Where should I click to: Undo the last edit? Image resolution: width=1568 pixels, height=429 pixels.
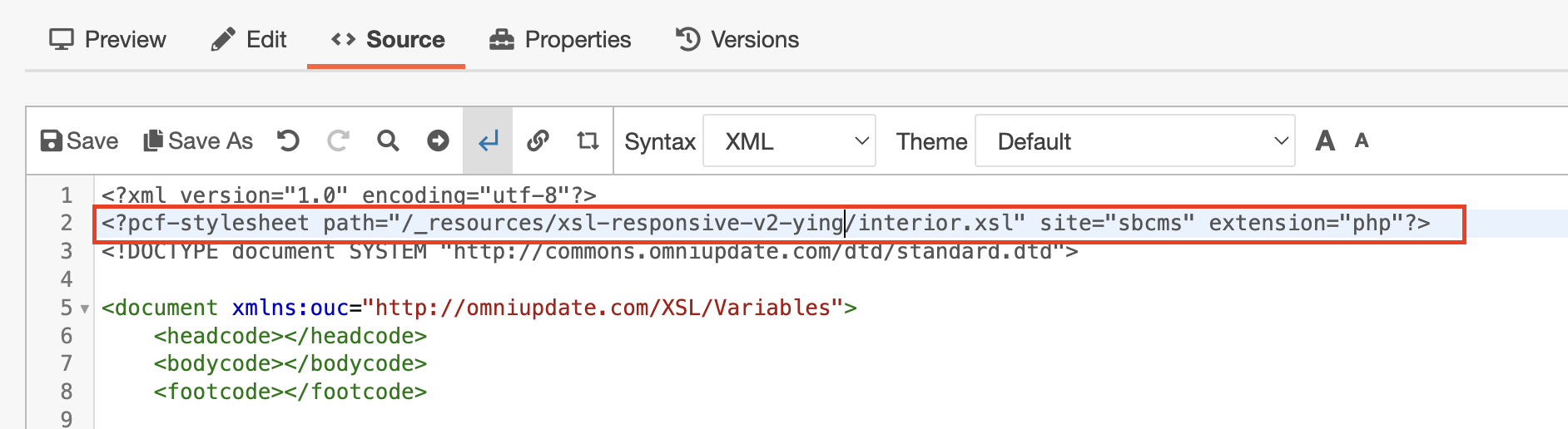(x=288, y=141)
